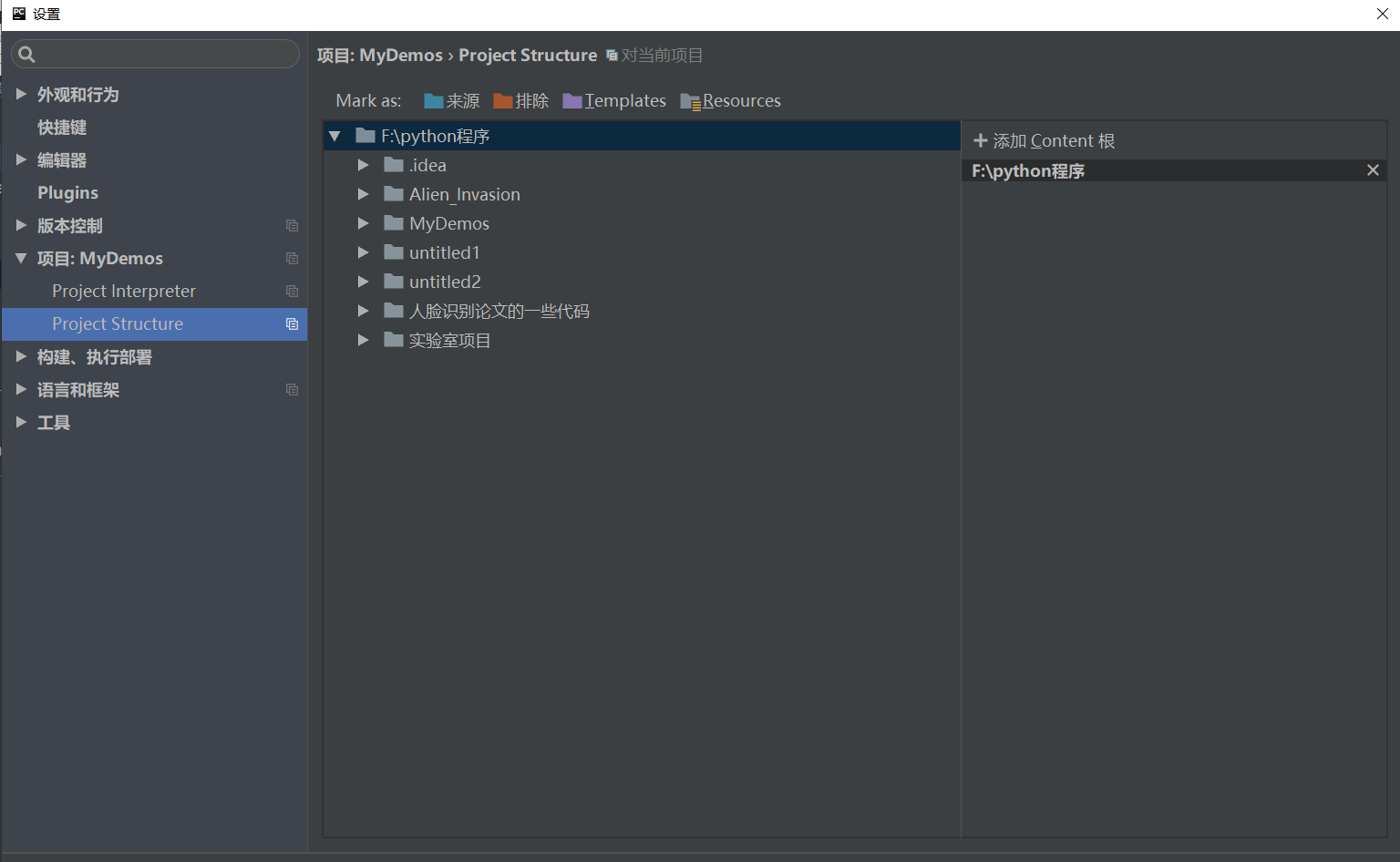The image size is (1400, 862).
Task: Click 添加 Content 根 to add root
Action: pyautogui.click(x=1045, y=140)
